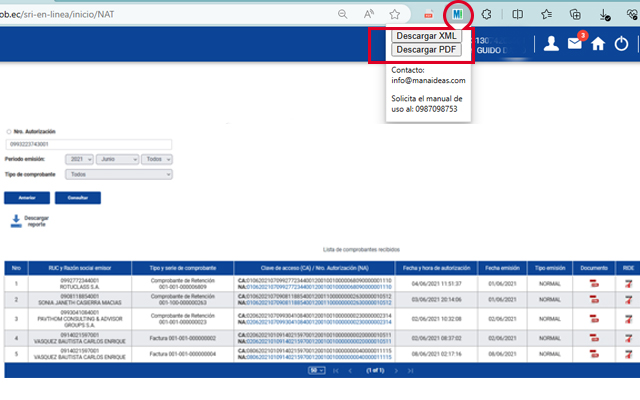Screen dimensions: 640x400
Task: Click the Anterior button
Action: (27, 198)
